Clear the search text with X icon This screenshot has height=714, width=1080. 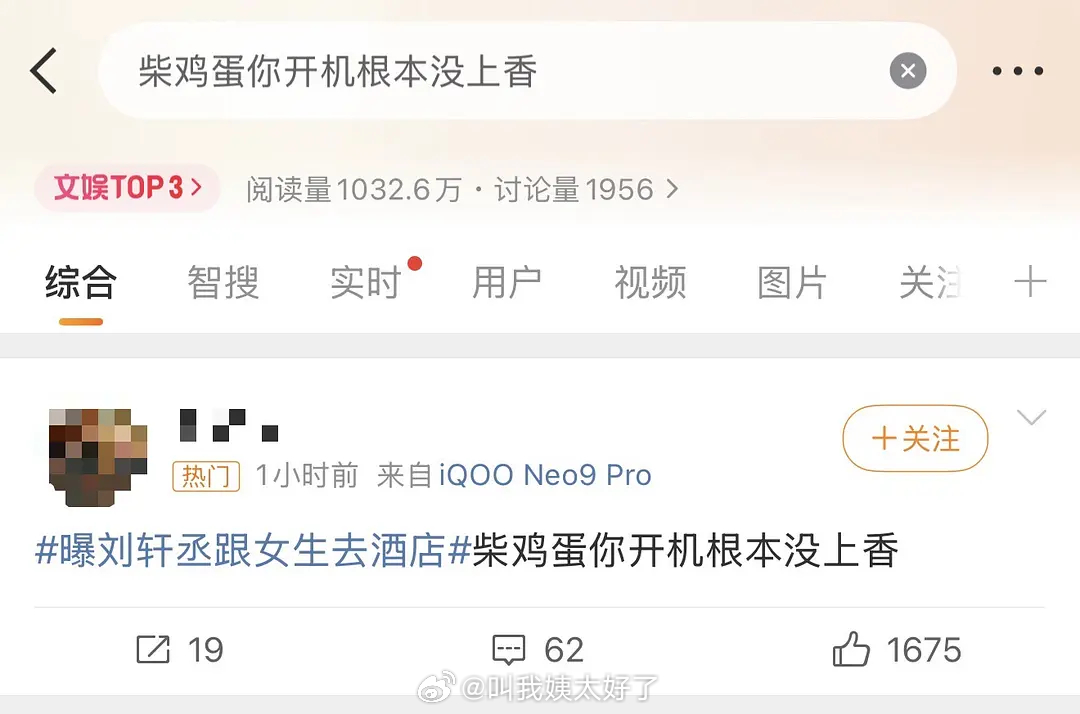[x=907, y=70]
